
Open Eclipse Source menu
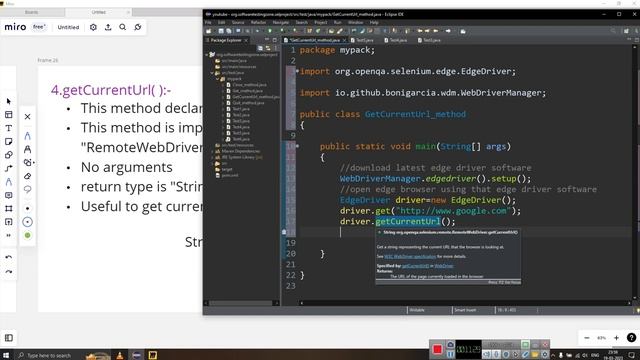pos(238,22)
